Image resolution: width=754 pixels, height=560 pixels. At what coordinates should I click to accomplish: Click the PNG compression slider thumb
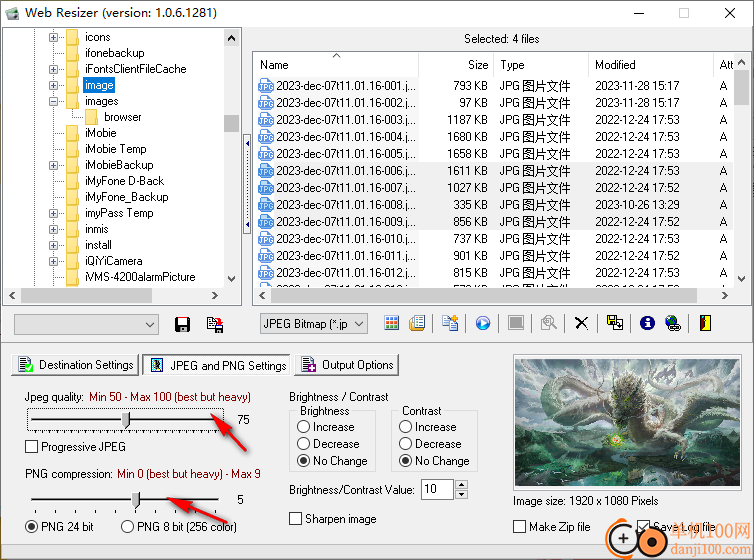136,500
